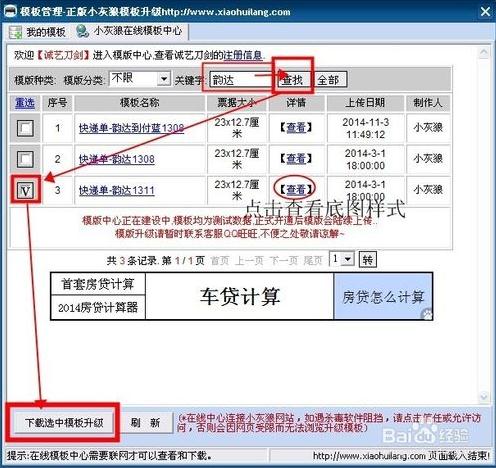
Task: Click the app icon in title bar
Action: (10, 11)
